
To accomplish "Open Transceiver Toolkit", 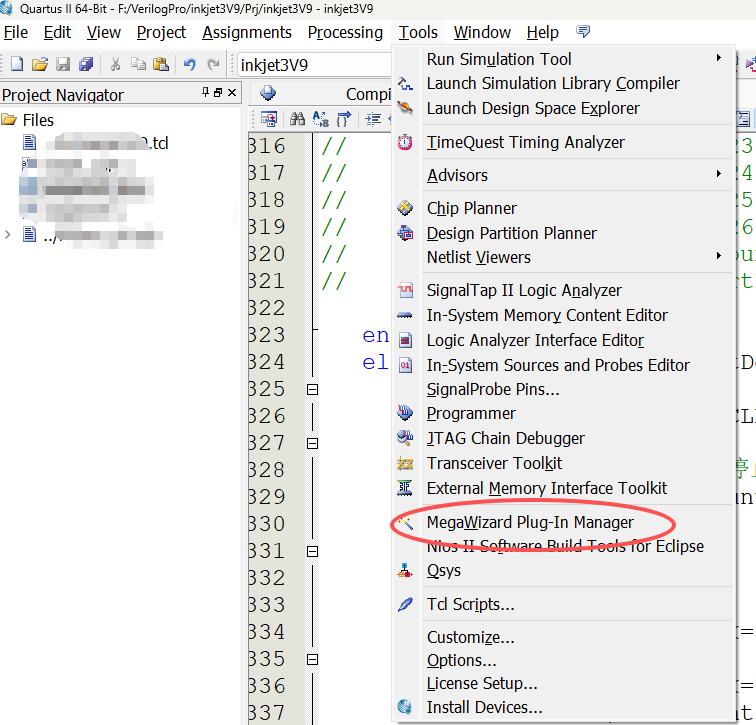I will (494, 463).
